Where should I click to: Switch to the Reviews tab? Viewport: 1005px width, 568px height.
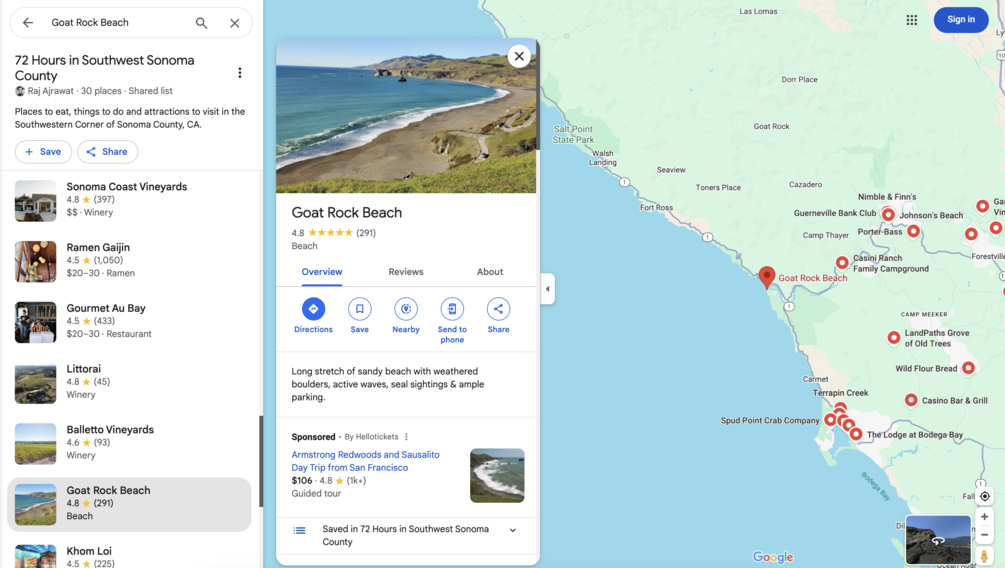(406, 272)
